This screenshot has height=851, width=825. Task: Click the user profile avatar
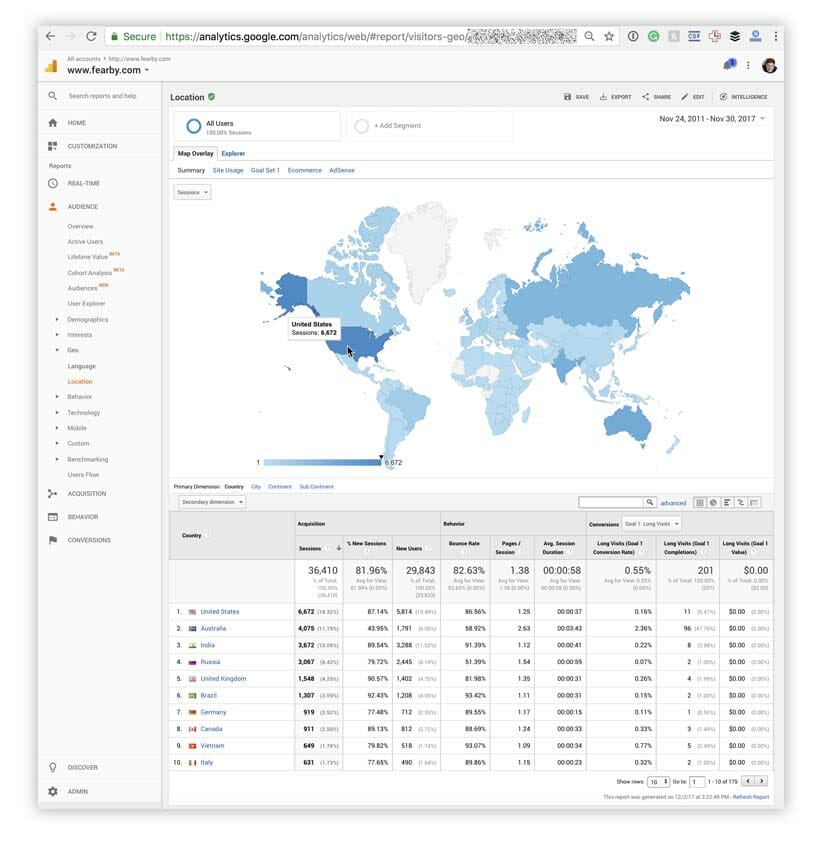(769, 66)
